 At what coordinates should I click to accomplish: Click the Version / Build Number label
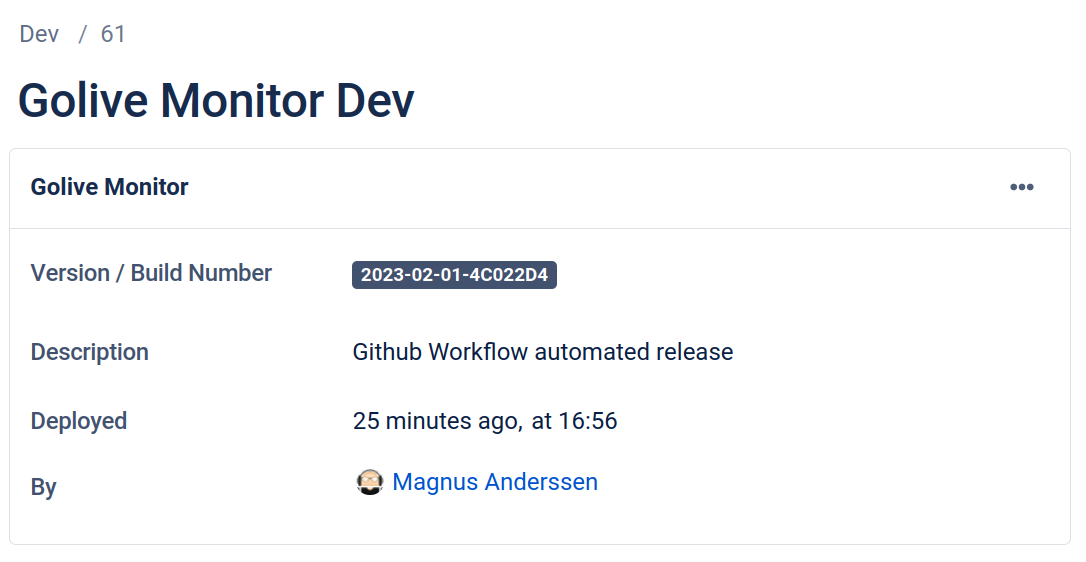tap(151, 273)
